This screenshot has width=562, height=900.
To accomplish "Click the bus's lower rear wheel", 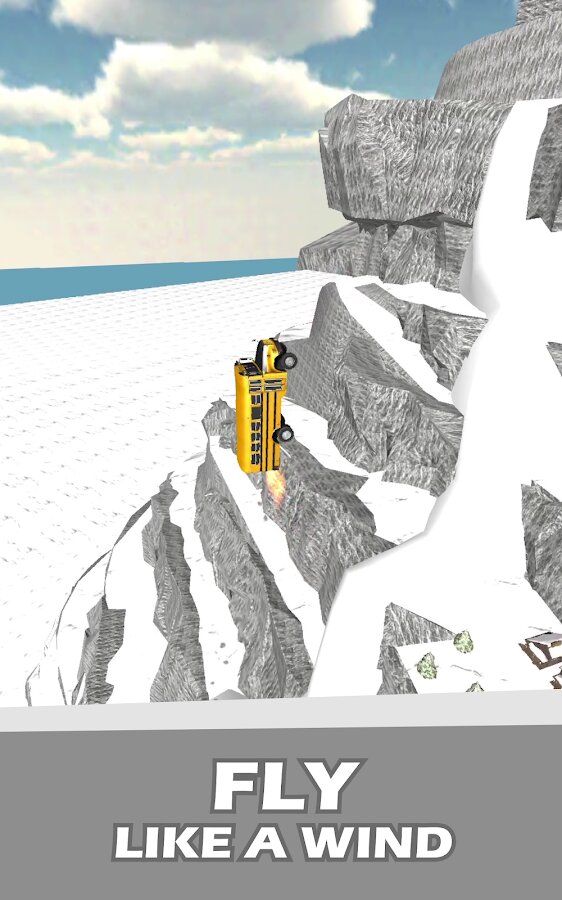I will (283, 434).
